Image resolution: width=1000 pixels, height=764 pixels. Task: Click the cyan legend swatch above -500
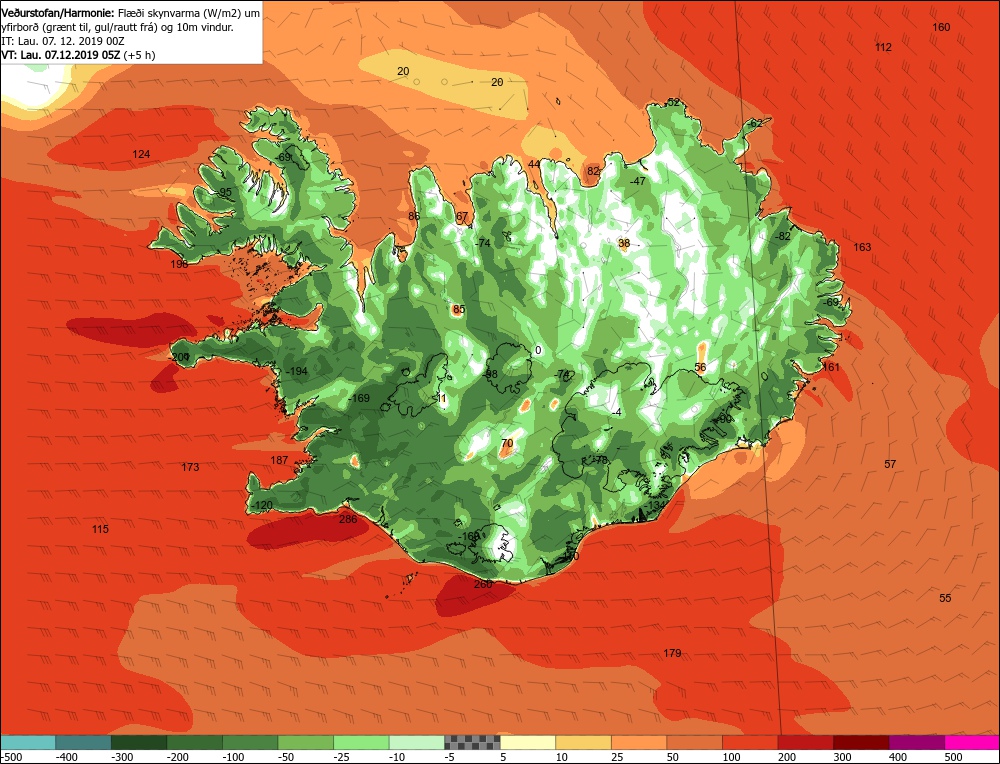tap(27, 742)
